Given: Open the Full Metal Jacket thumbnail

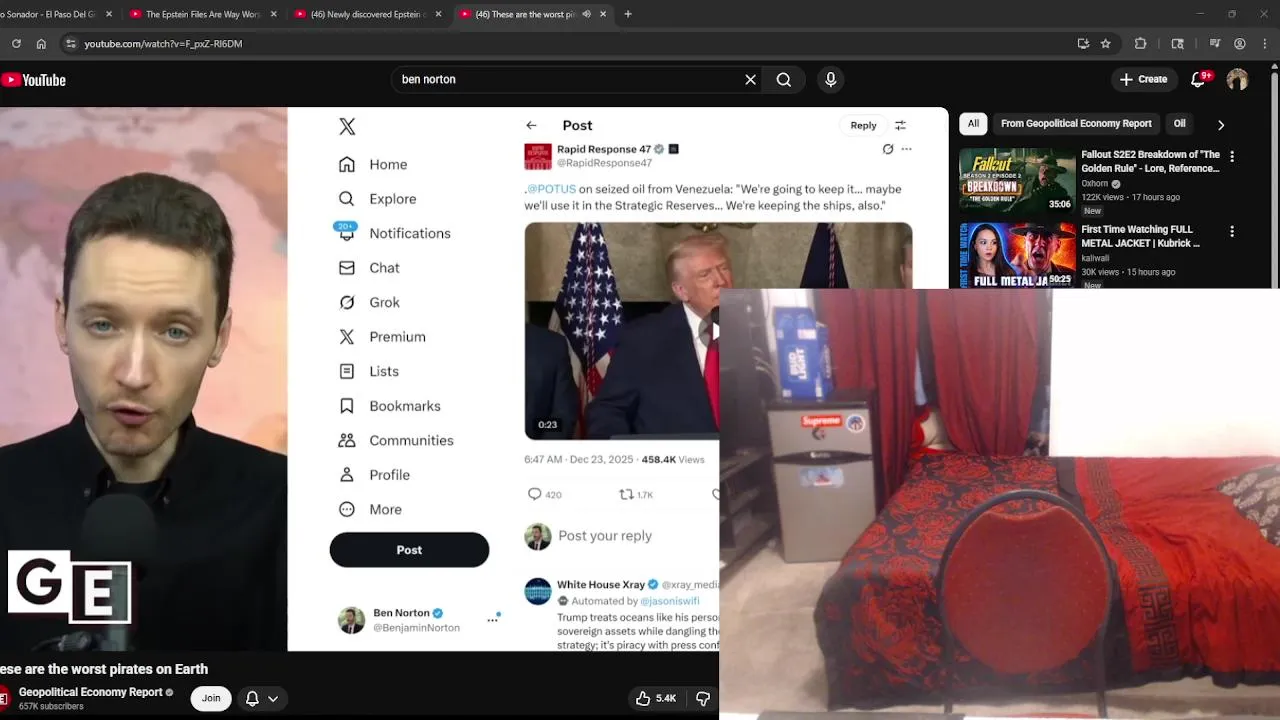Looking at the screenshot, I should click(1017, 255).
